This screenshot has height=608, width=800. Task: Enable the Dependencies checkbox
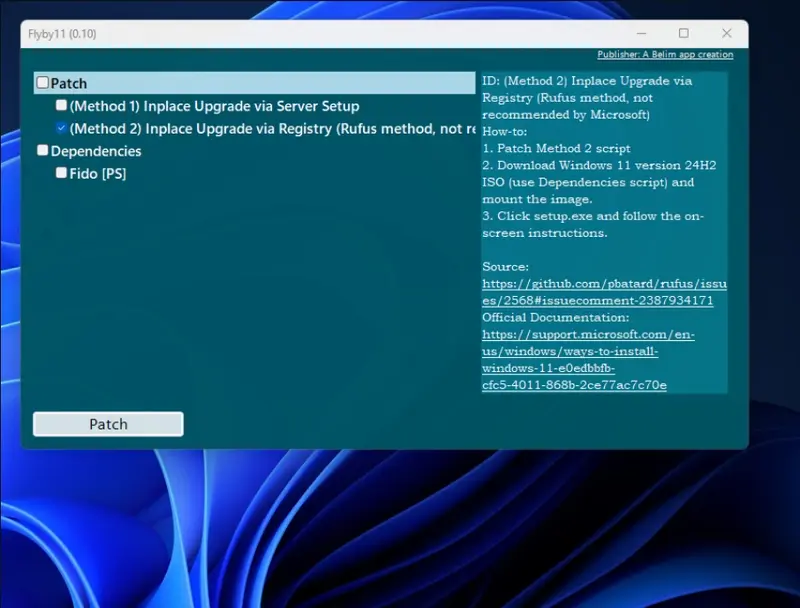point(43,150)
